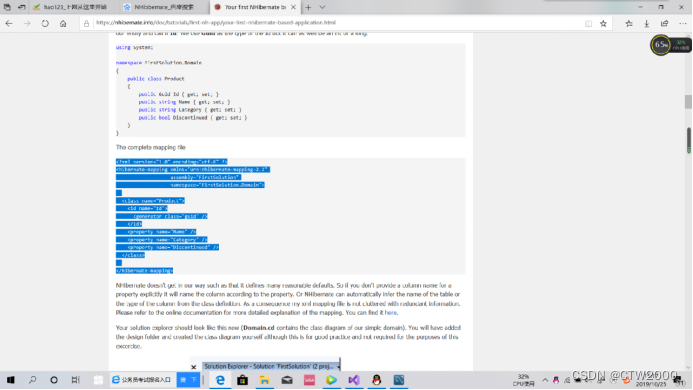Click the public class Product line
Screen dimensions: 693x390
pyautogui.click(x=156, y=79)
